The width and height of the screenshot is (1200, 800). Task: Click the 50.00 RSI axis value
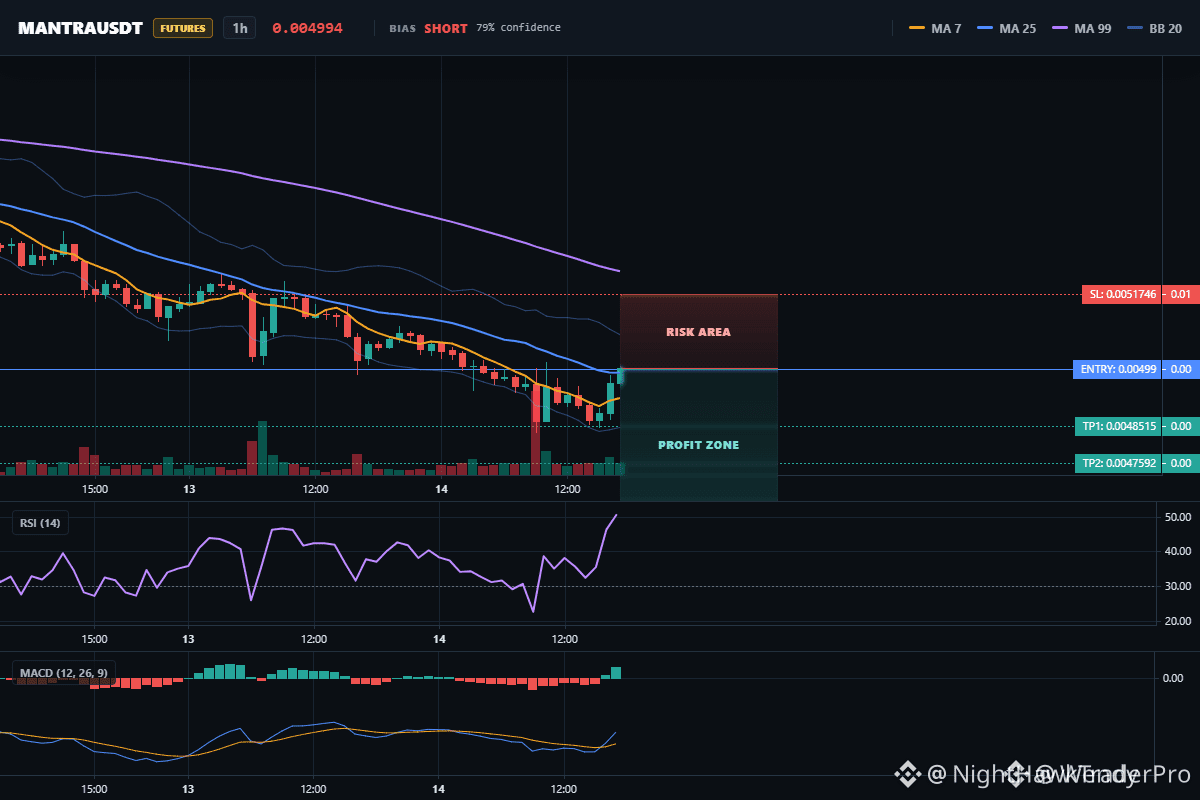[x=1176, y=517]
